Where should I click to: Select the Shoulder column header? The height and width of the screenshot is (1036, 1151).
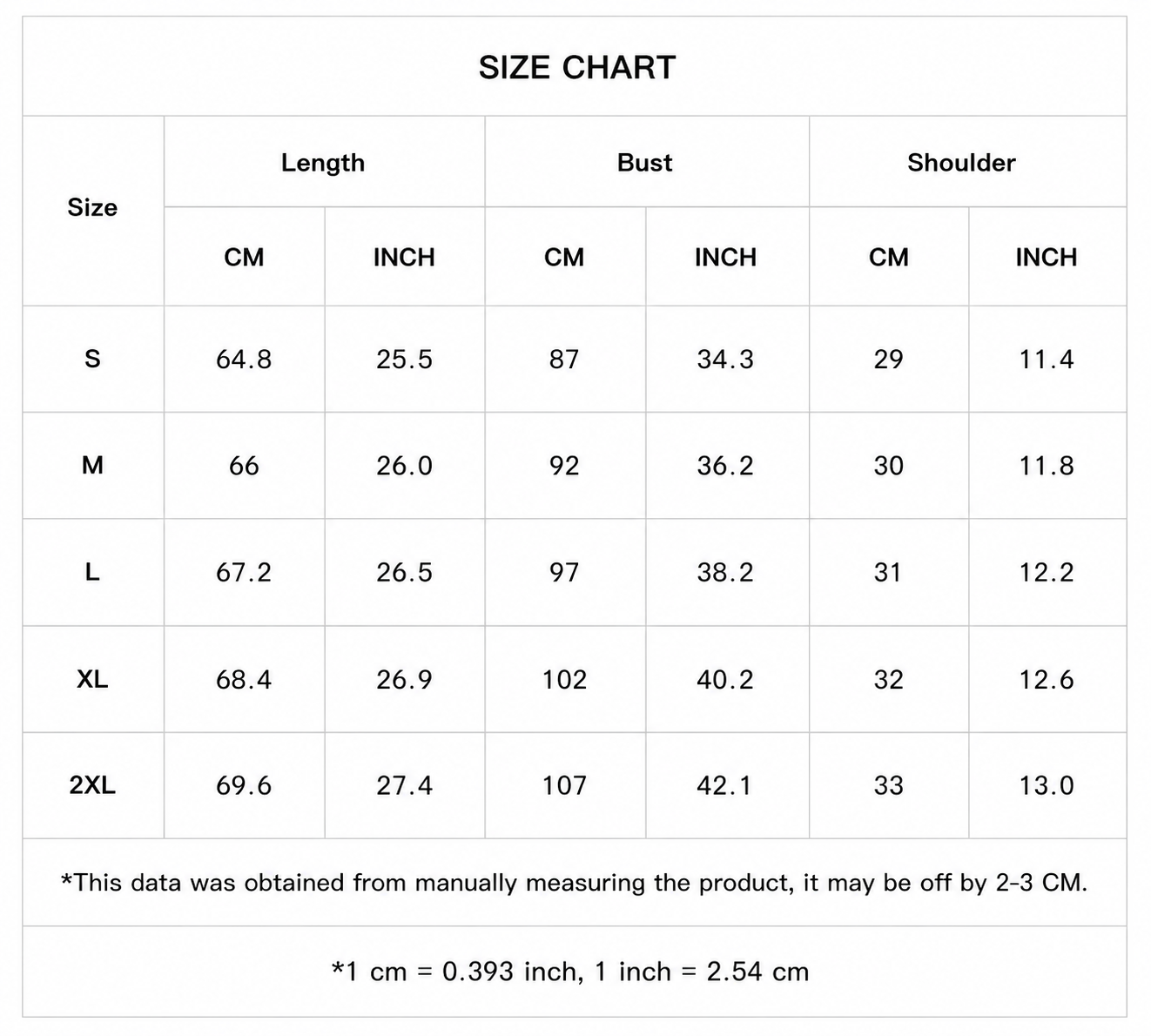[x=961, y=163]
